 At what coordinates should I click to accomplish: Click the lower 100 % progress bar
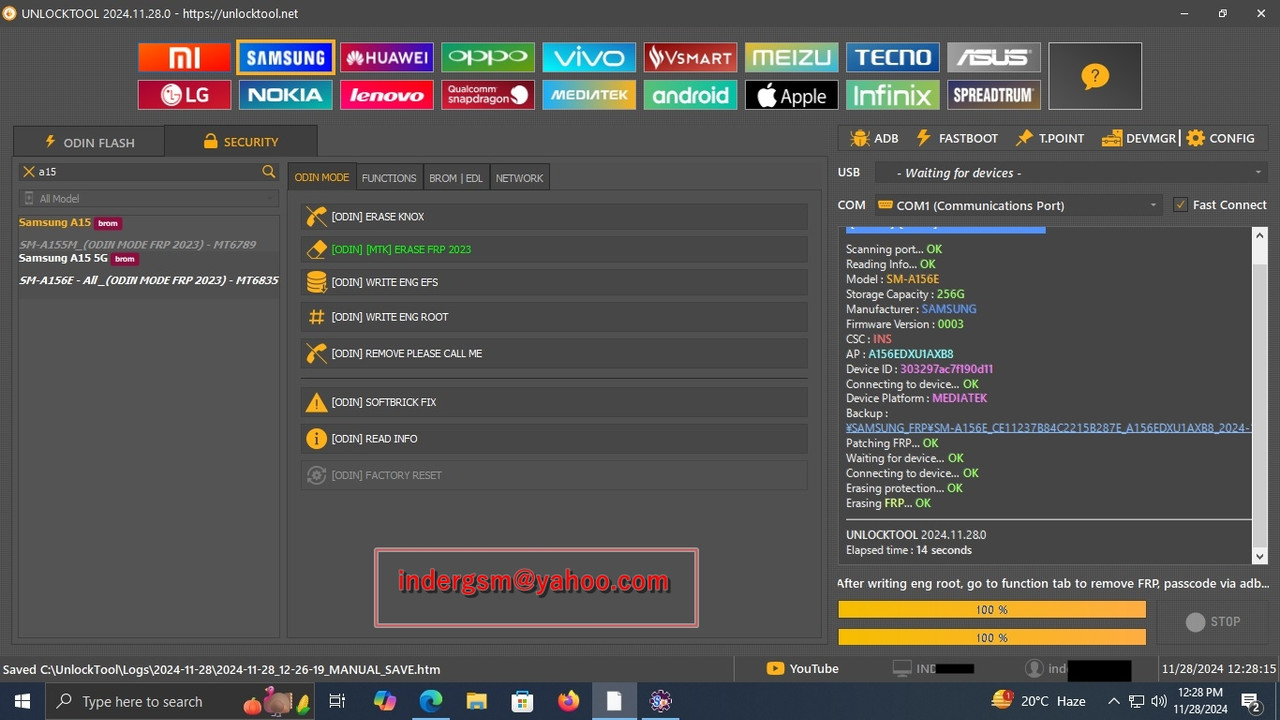pos(991,637)
